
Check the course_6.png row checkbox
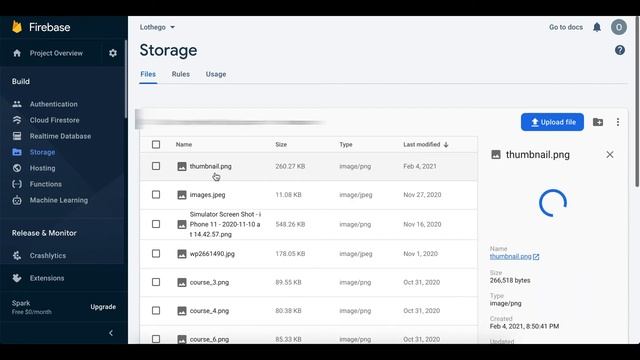[156, 339]
